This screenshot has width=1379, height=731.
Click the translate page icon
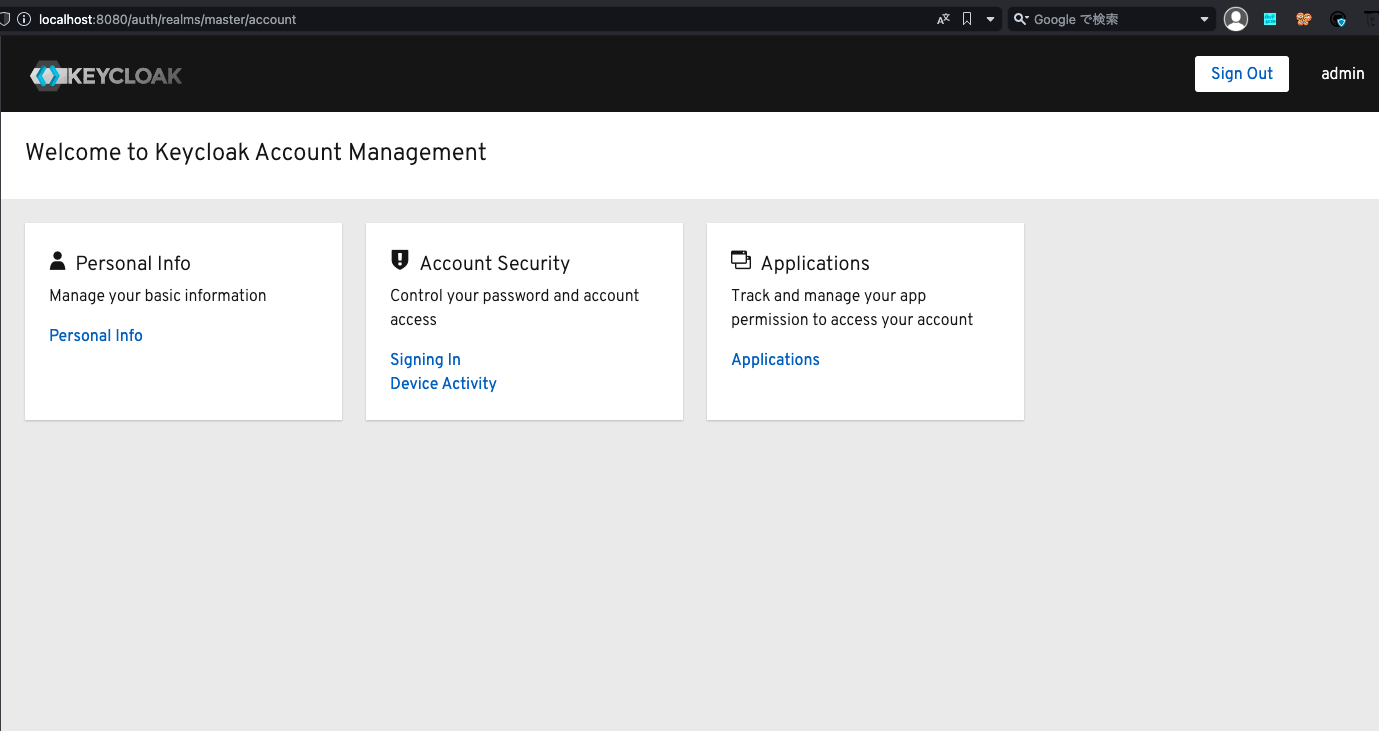[x=943, y=19]
